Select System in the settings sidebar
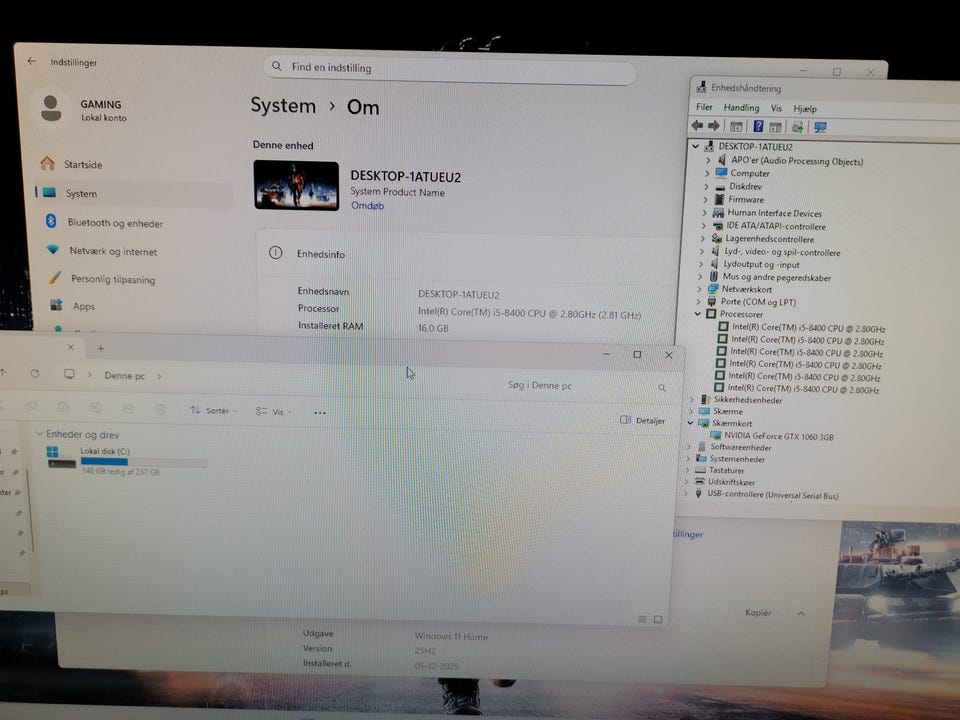The height and width of the screenshot is (720, 960). 132,193
